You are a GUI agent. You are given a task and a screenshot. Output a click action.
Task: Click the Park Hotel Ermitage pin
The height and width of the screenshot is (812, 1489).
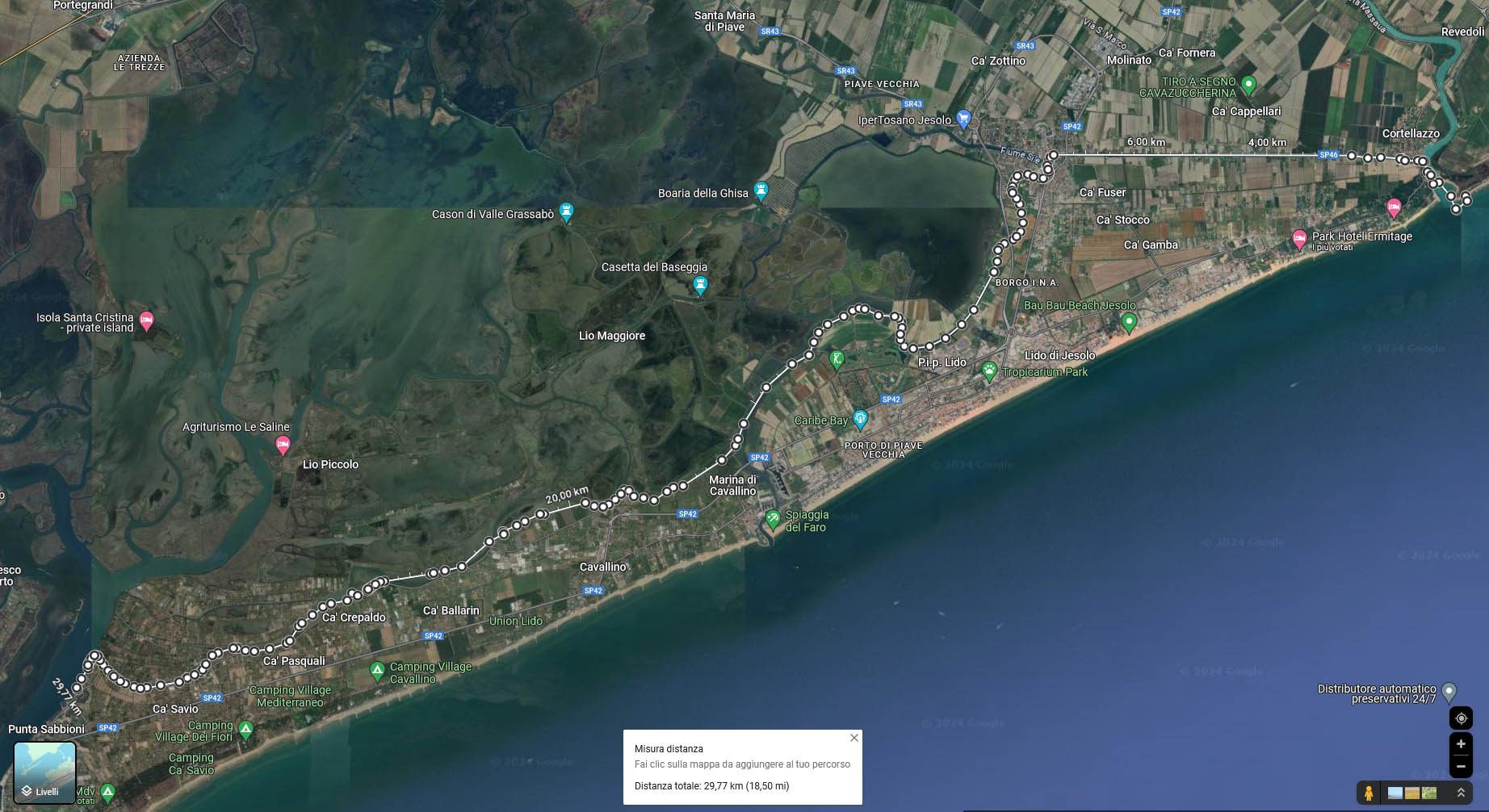(x=1299, y=238)
